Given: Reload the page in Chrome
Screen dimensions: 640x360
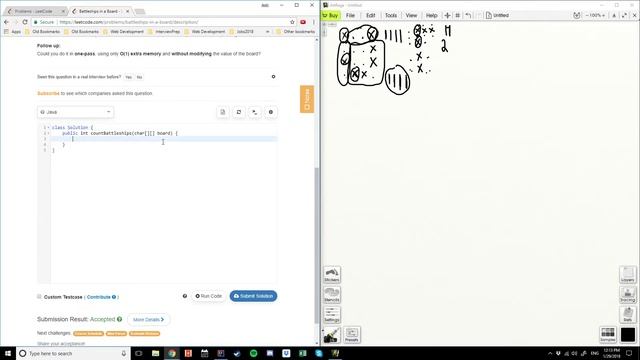Looking at the screenshot, I should pos(25,22).
